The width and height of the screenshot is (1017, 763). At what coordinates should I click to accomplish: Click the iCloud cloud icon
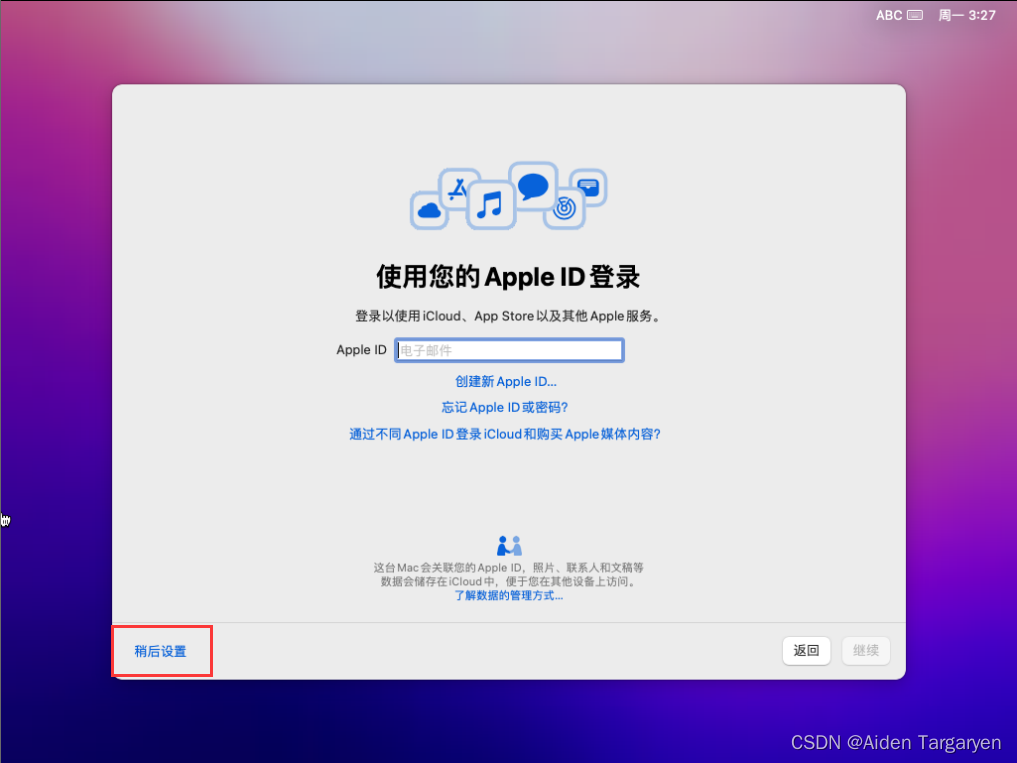(429, 210)
